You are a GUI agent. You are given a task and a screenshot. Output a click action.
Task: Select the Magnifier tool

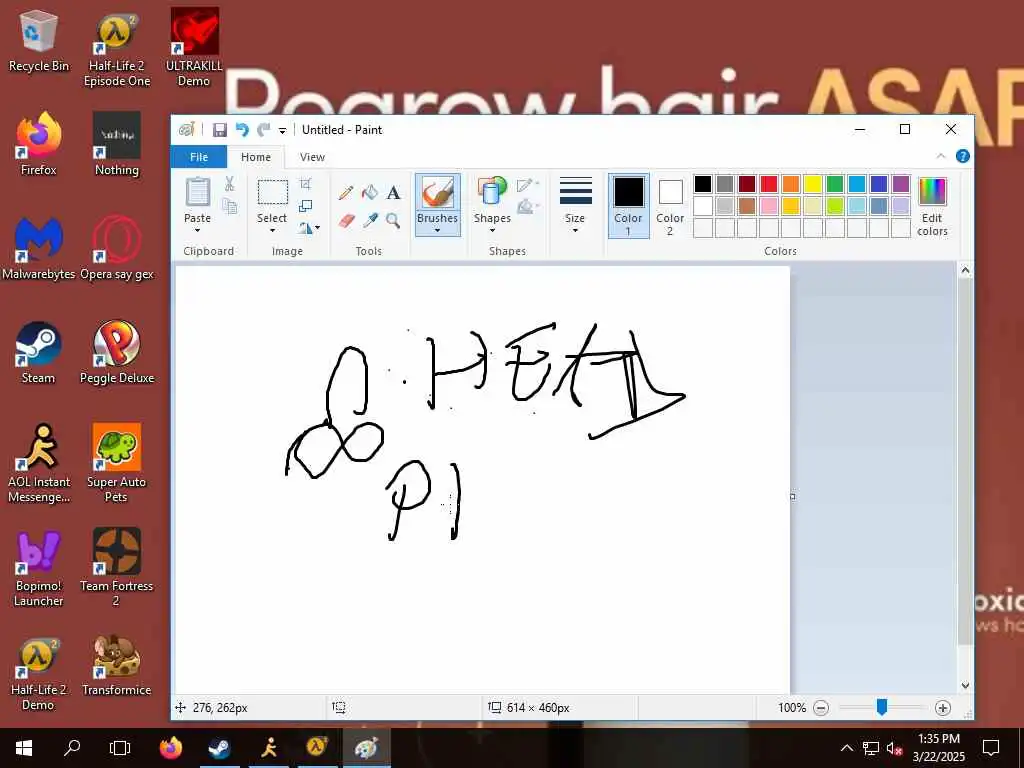(x=393, y=221)
